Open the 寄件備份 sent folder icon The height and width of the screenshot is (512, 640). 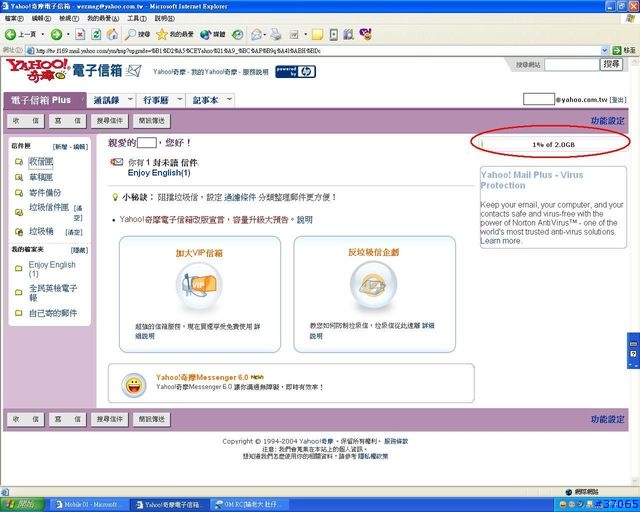19,193
